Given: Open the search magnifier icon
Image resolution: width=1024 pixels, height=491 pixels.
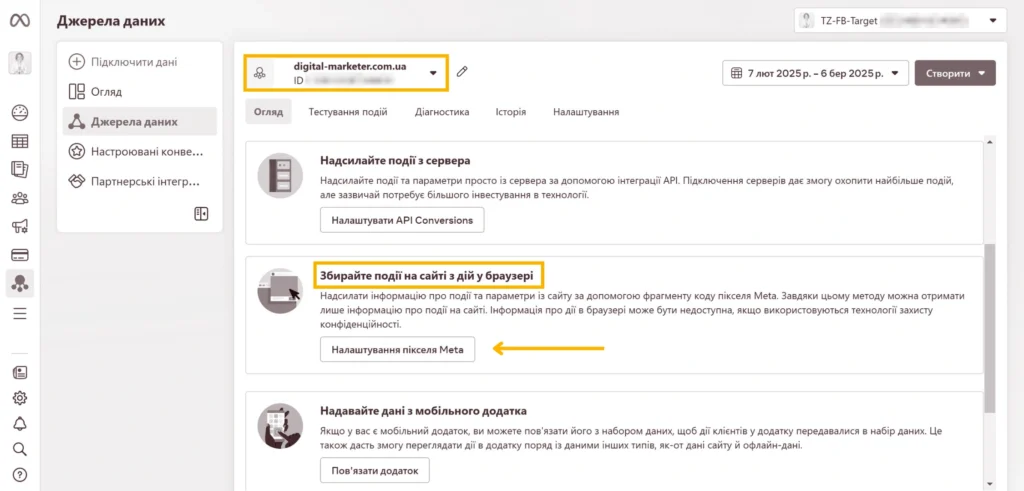Looking at the screenshot, I should (x=20, y=449).
